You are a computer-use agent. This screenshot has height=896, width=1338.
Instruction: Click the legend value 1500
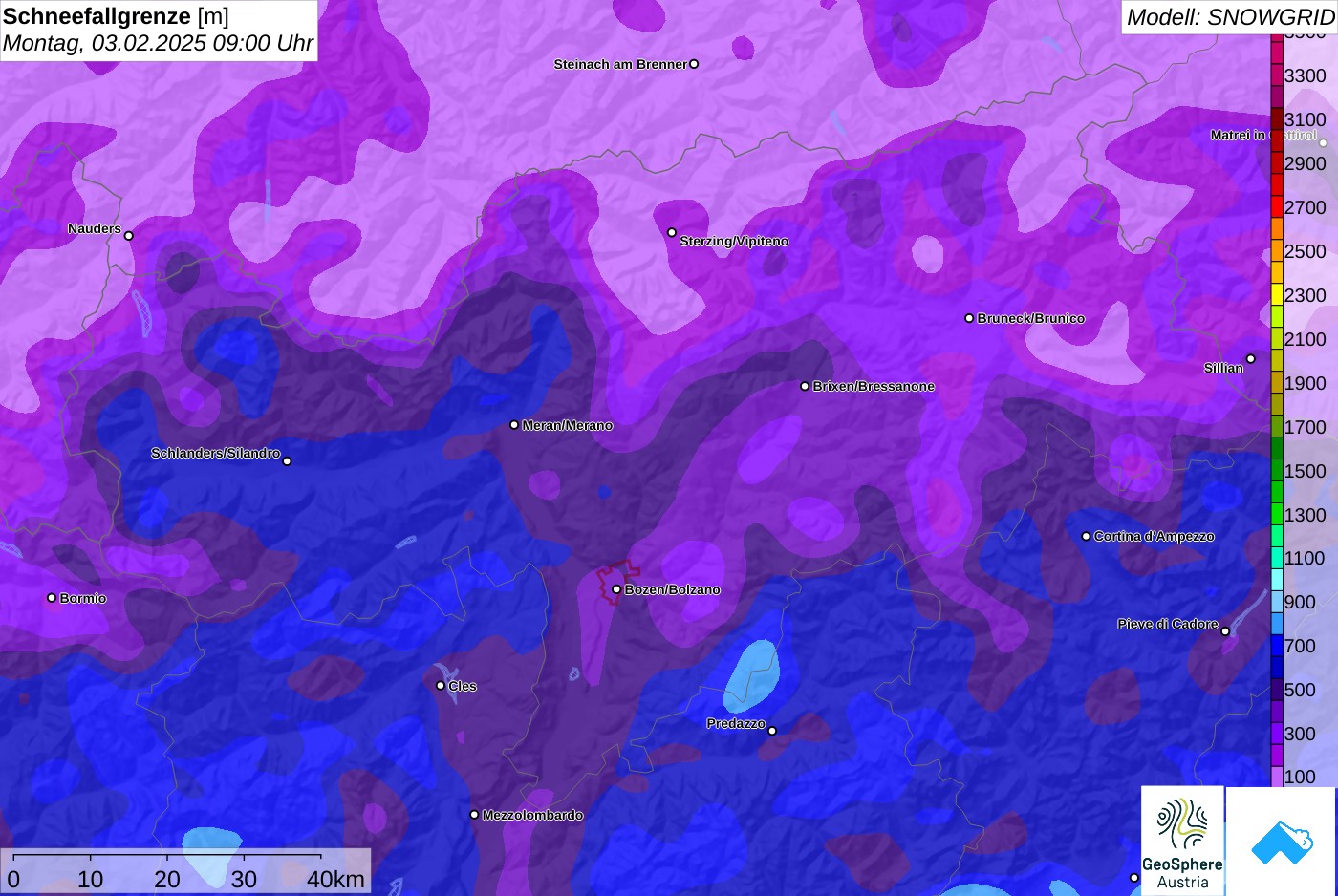click(1305, 471)
